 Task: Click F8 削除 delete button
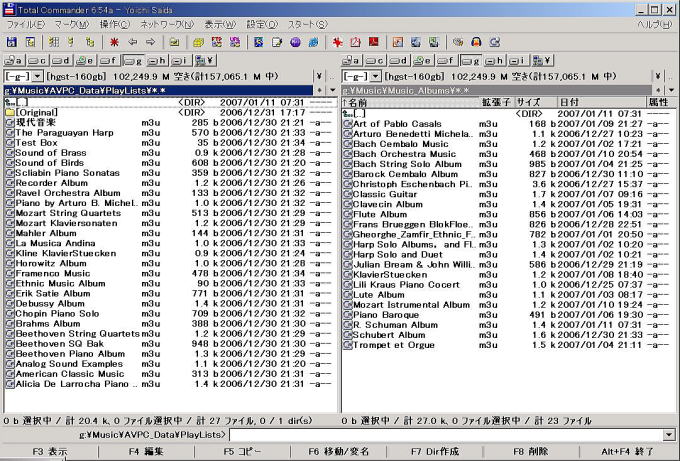click(530, 452)
